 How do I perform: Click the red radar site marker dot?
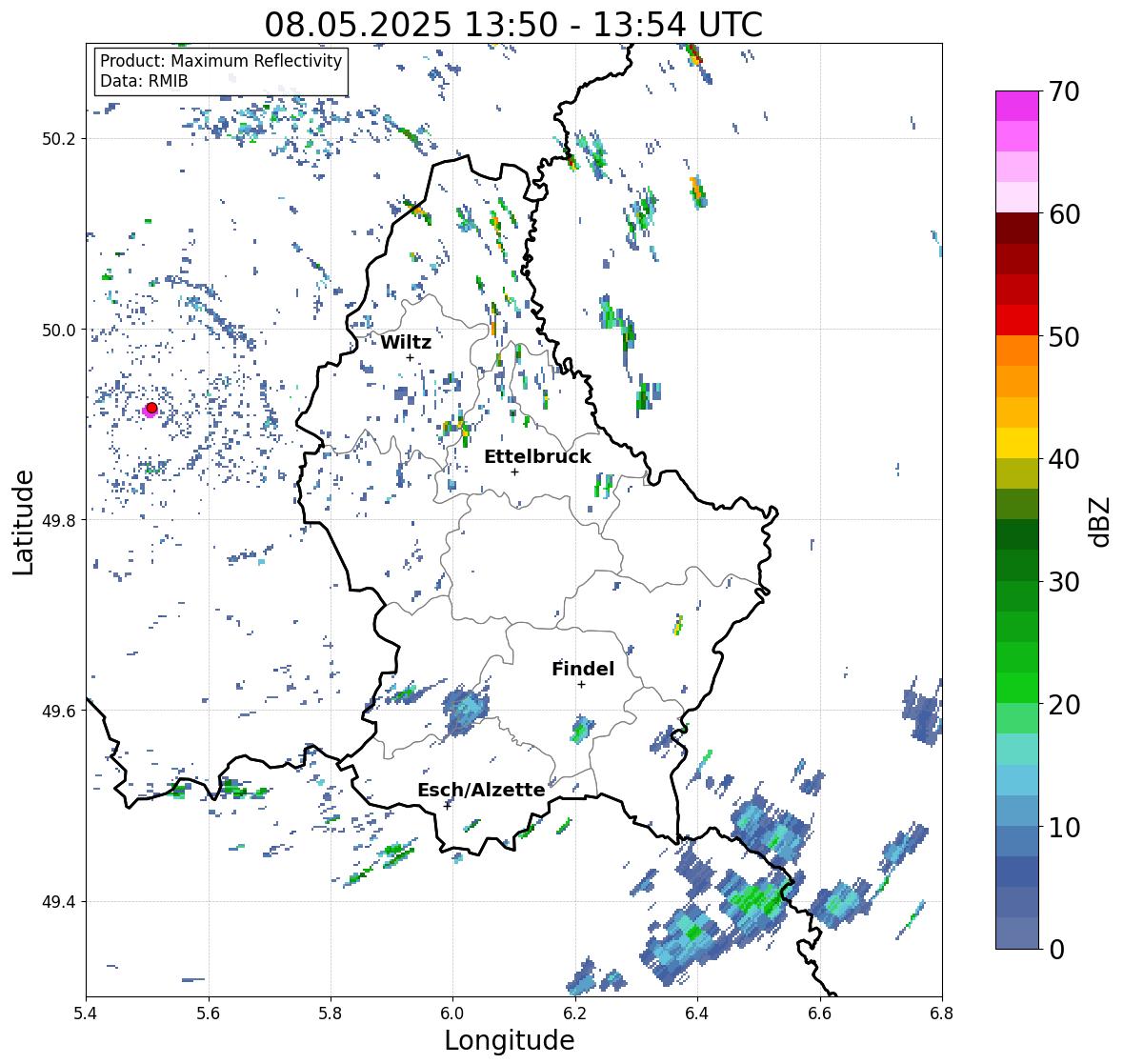[x=151, y=408]
